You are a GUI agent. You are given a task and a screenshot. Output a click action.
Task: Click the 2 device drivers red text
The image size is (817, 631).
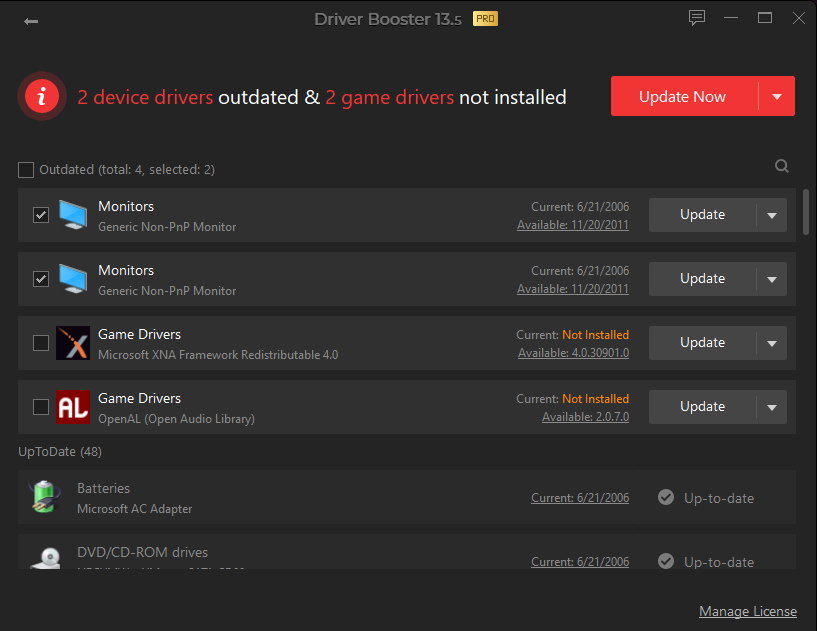[145, 97]
